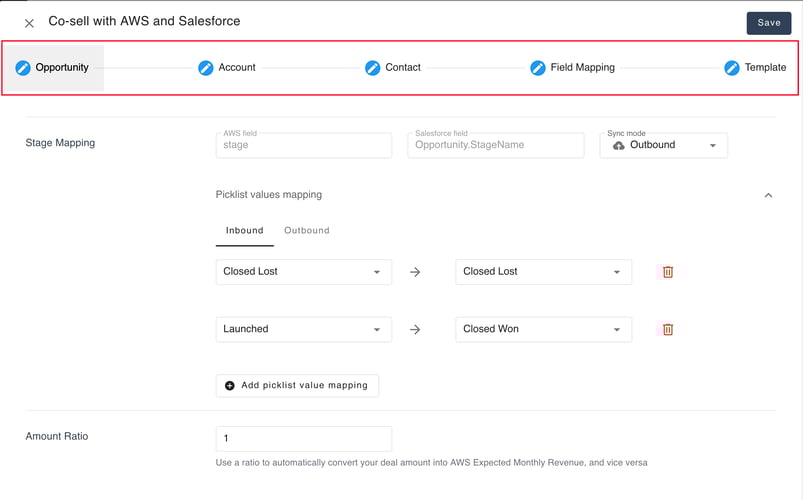Open the Closed Won target dropdown

tap(543, 329)
